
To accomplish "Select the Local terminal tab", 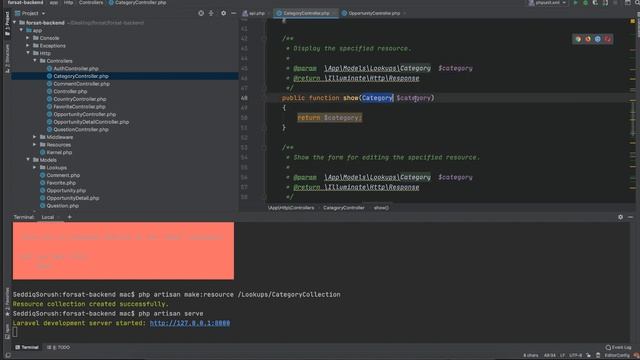I will tap(48, 217).
